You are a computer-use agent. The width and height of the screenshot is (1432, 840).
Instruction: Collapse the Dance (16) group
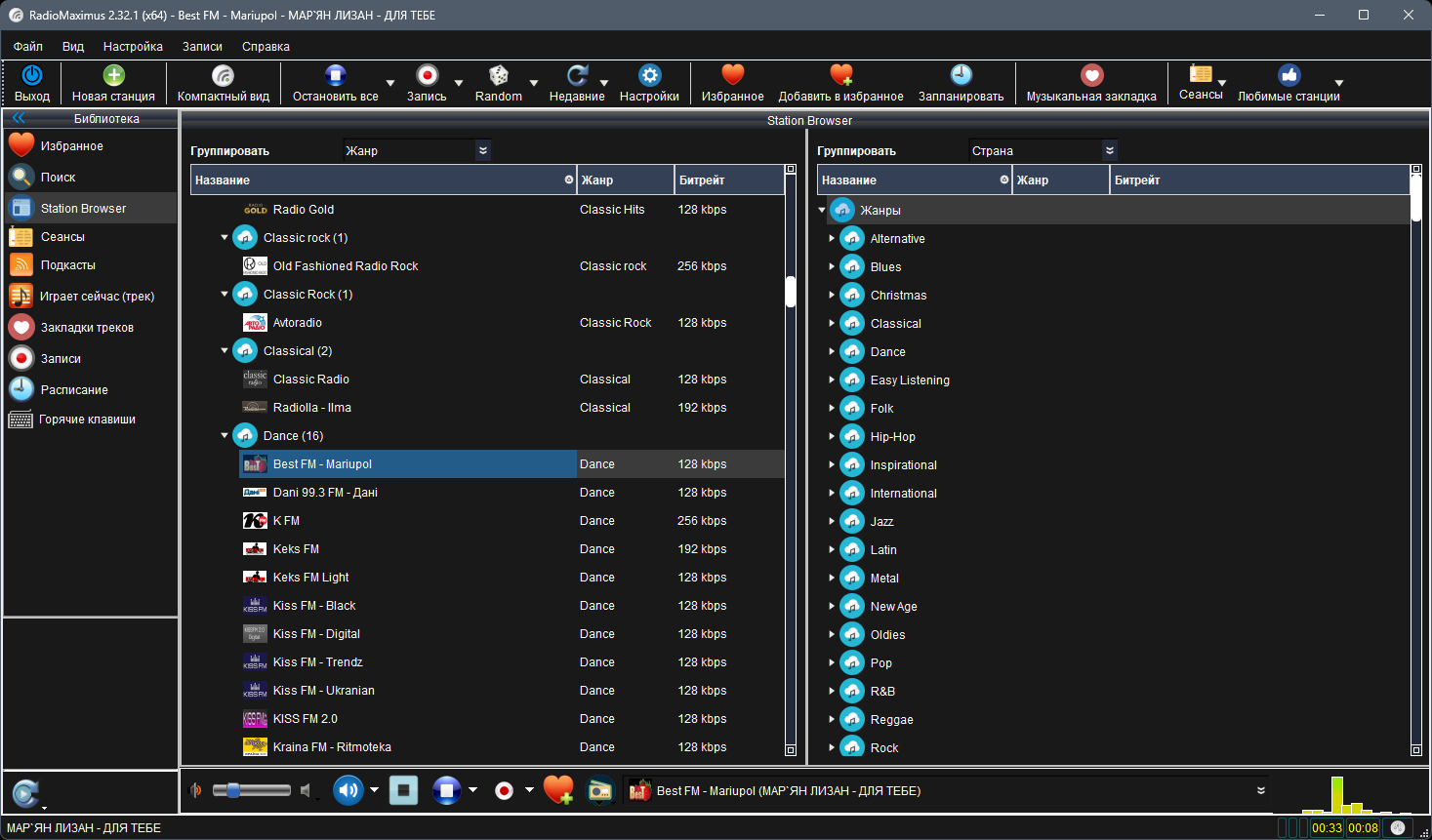click(x=225, y=435)
